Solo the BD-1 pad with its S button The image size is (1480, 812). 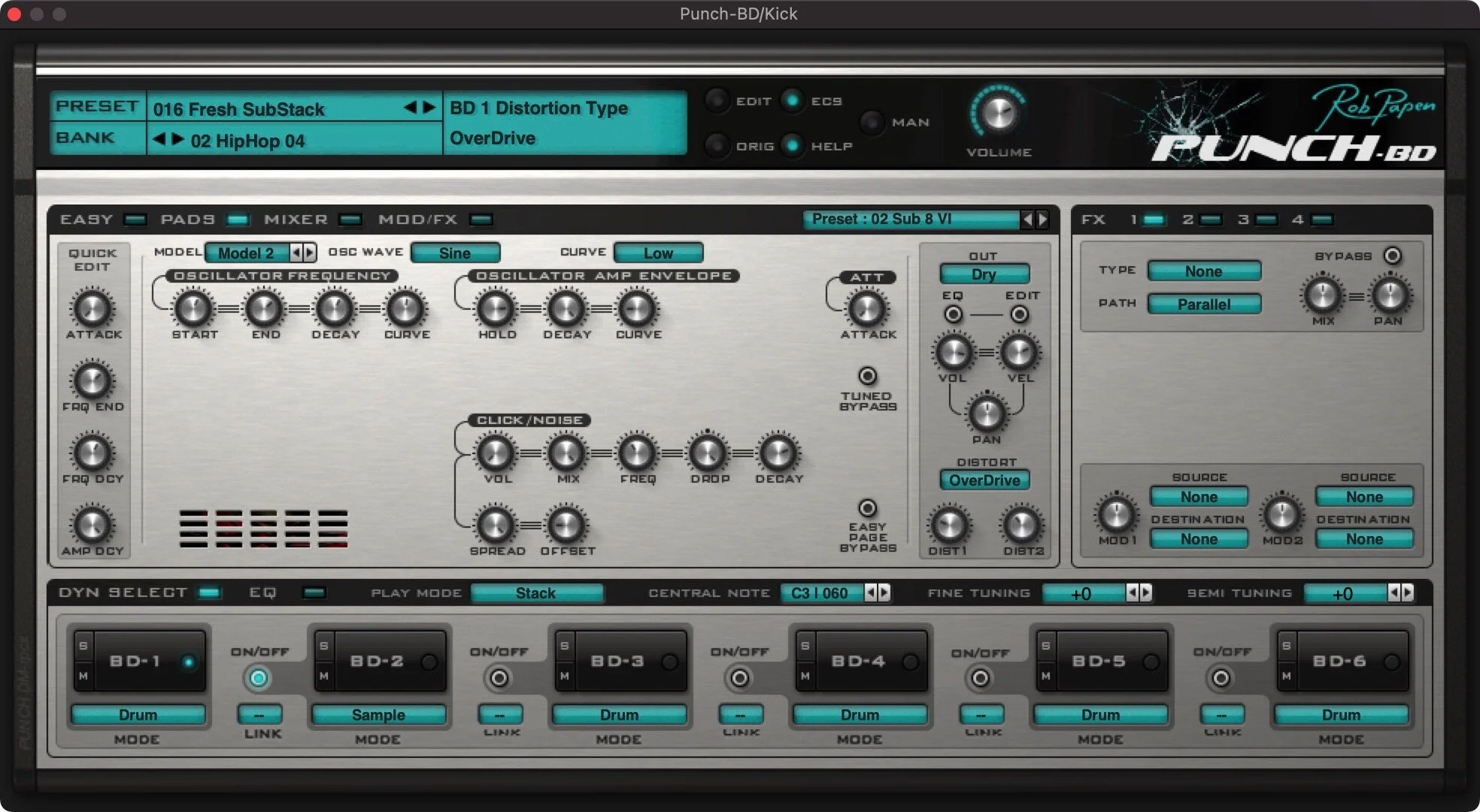click(x=83, y=646)
